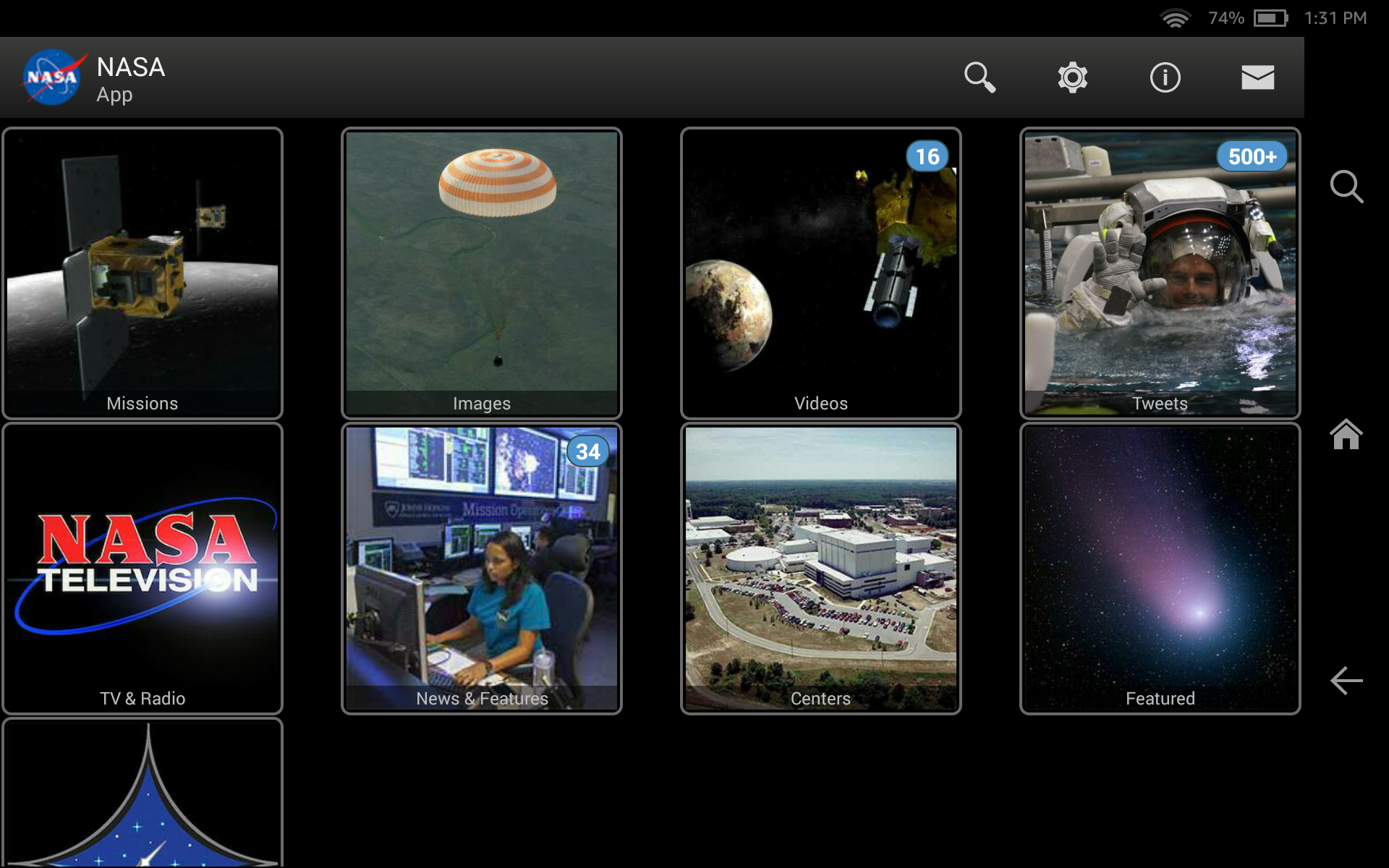Open the Videos tile with 16 new items
The image size is (1389, 868).
pos(820,273)
